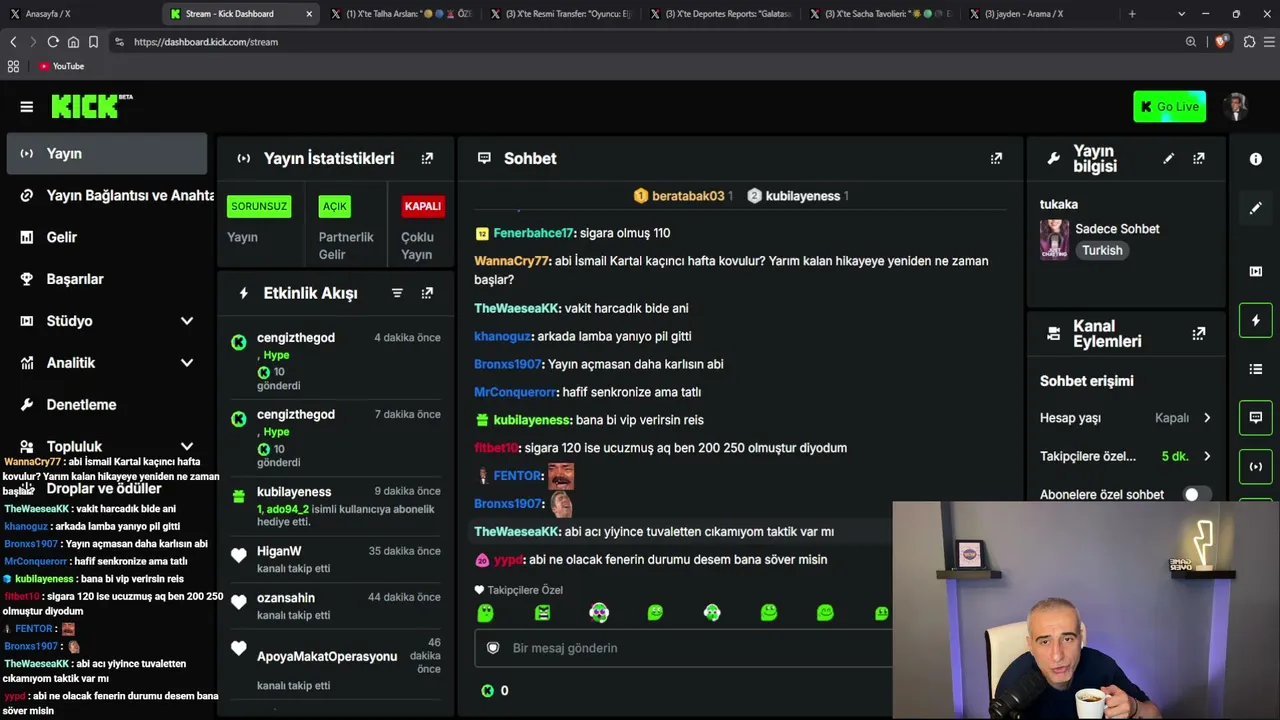
Task: Open beratabak03 top gifter name
Action: 688,196
